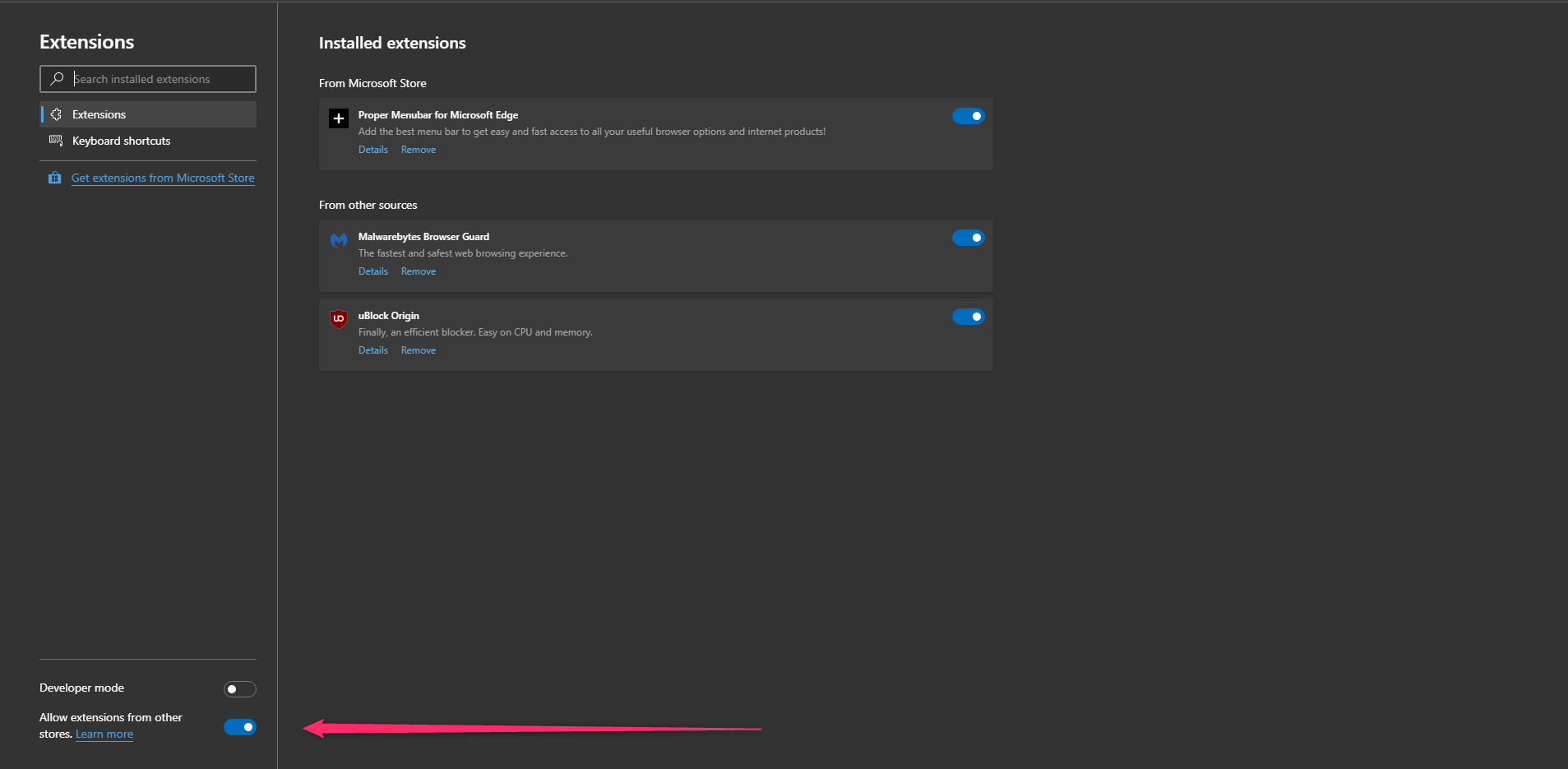Disable Proper Menubar for Microsoft Edge
The width and height of the screenshot is (1568, 769).
pyautogui.click(x=968, y=116)
